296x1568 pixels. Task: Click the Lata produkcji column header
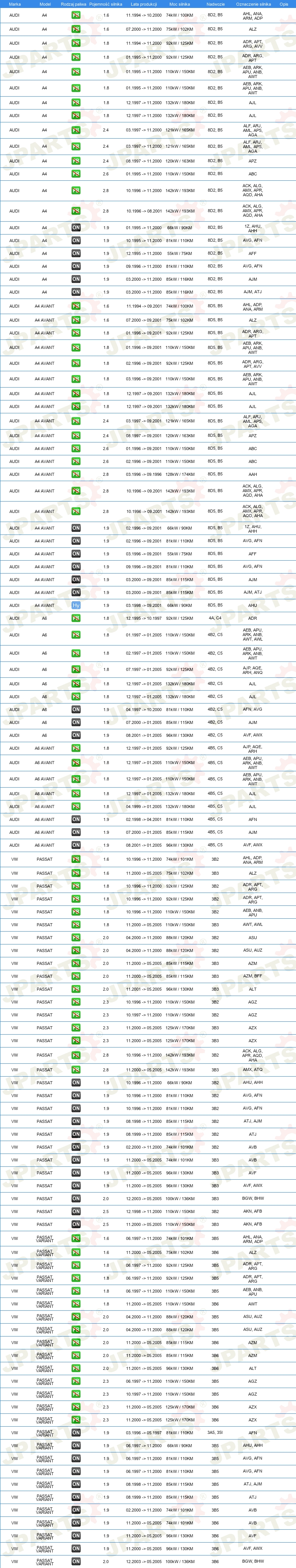click(144, 4)
